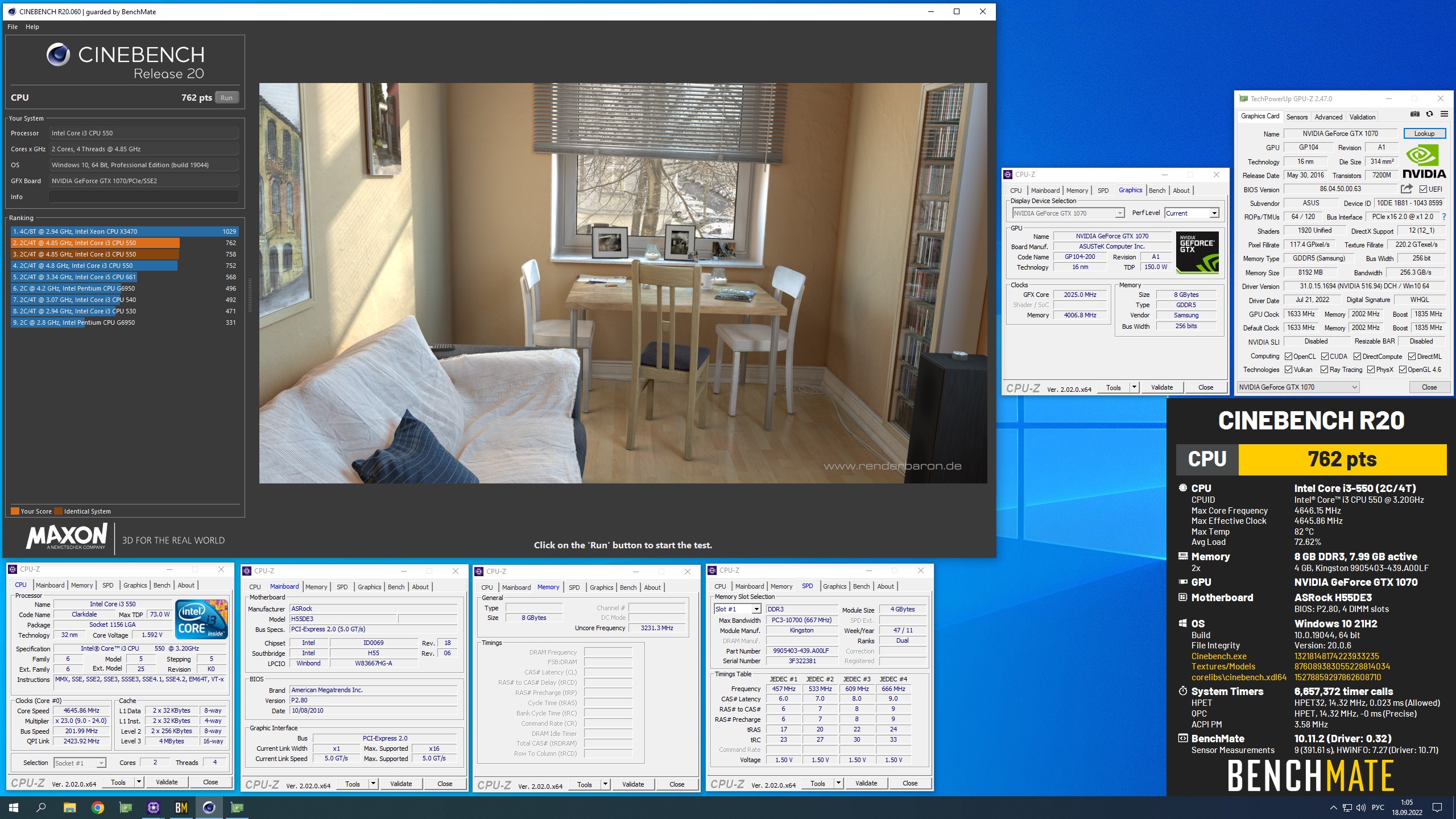Image resolution: width=1456 pixels, height=819 pixels.
Task: Open Bench tab in CPU-Z Graphics window
Action: click(1157, 191)
